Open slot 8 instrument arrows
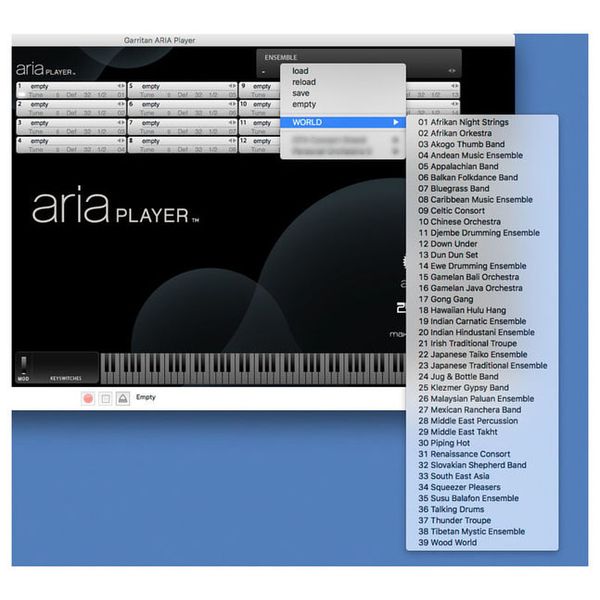The width and height of the screenshot is (600, 600). 232,141
